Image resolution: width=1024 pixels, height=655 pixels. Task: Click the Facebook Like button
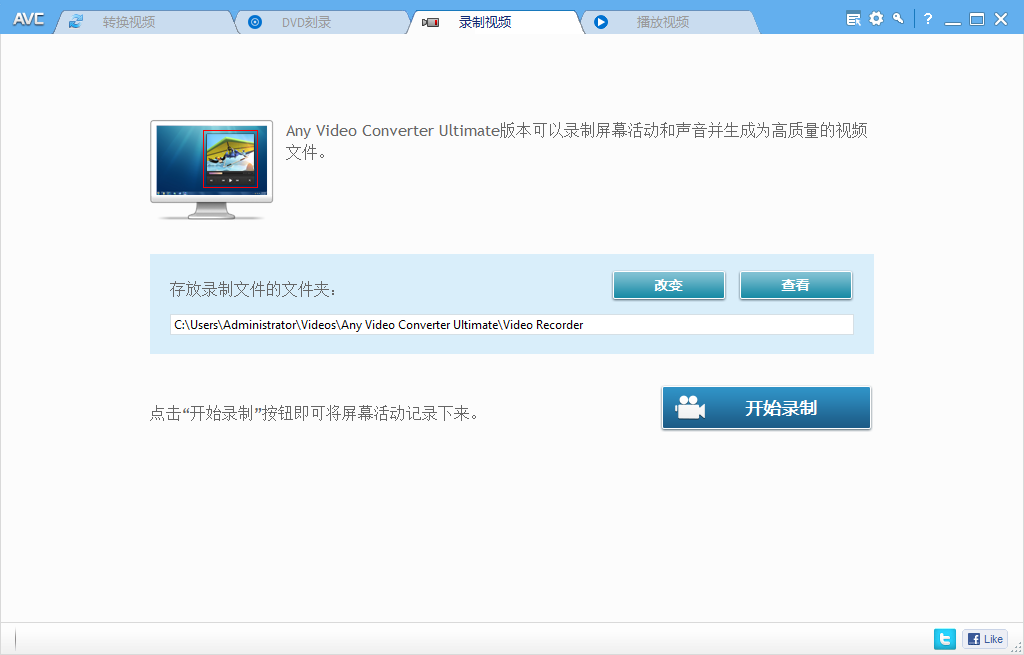click(x=984, y=638)
